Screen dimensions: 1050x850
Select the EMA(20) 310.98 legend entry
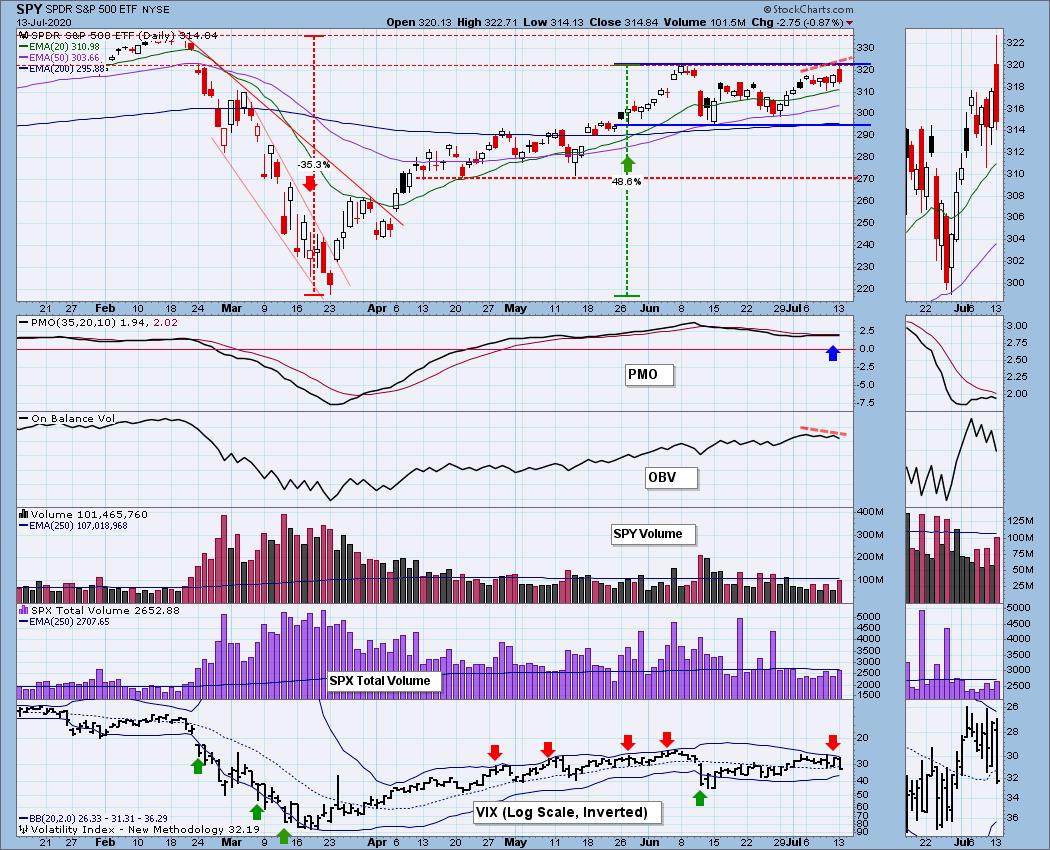(59, 46)
